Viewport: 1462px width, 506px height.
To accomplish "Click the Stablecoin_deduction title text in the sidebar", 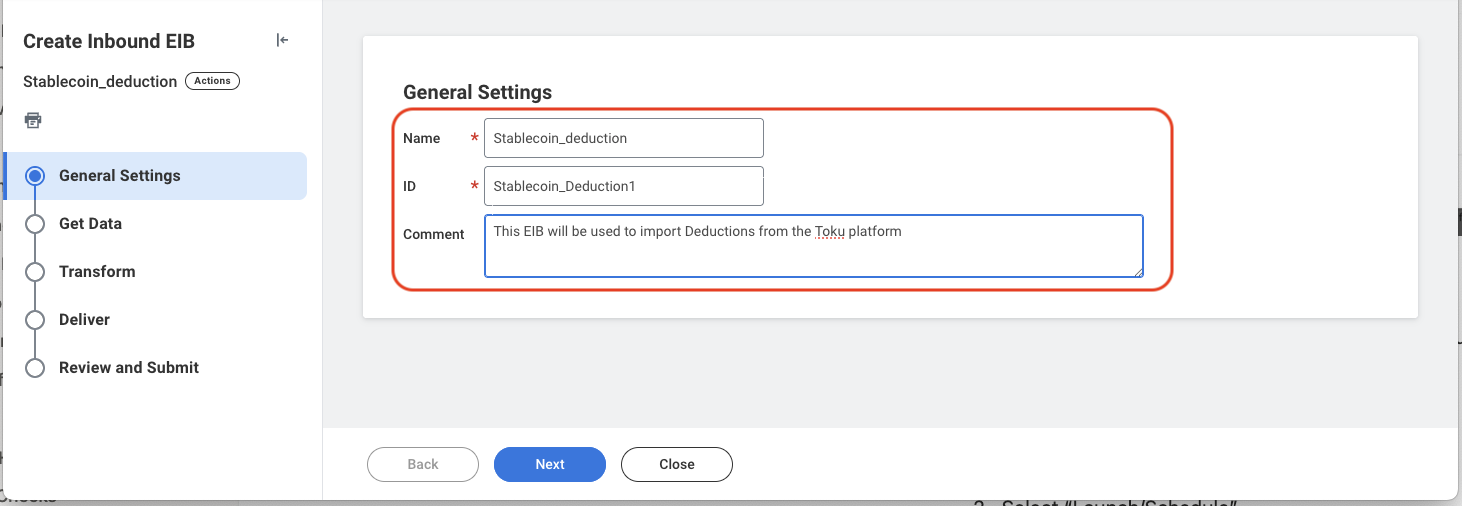I will point(100,81).
